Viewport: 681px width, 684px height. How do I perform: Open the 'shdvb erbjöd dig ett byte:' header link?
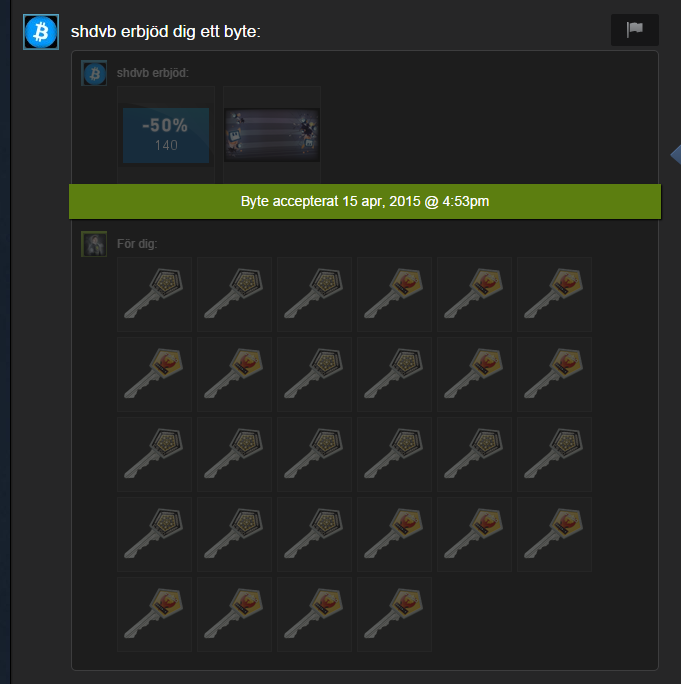[166, 31]
